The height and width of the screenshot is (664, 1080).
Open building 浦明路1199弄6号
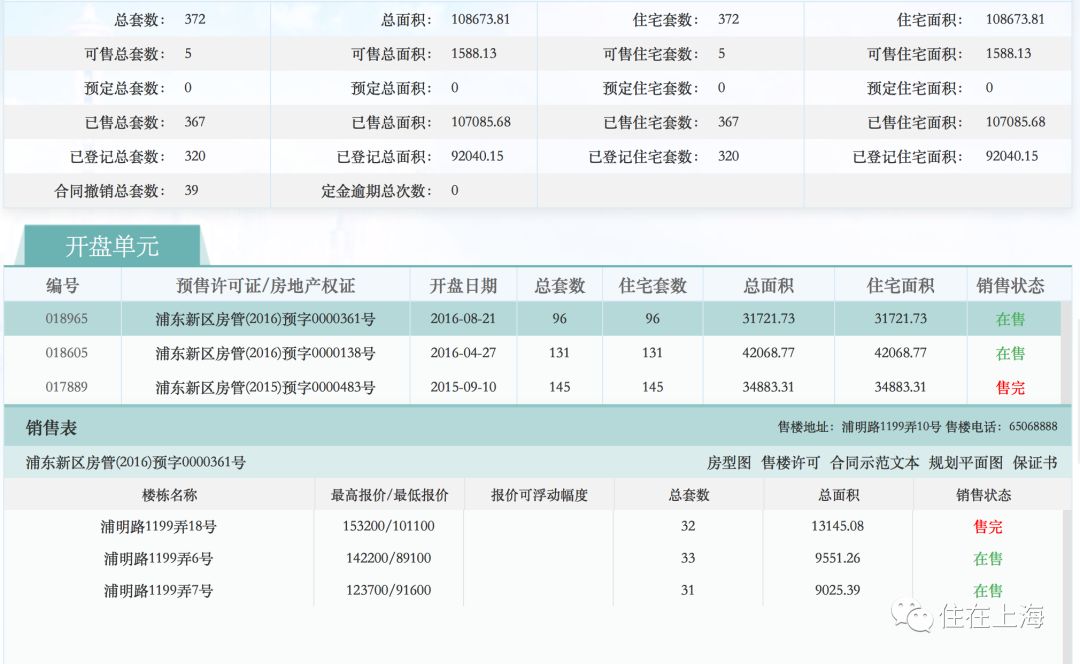tap(158, 558)
